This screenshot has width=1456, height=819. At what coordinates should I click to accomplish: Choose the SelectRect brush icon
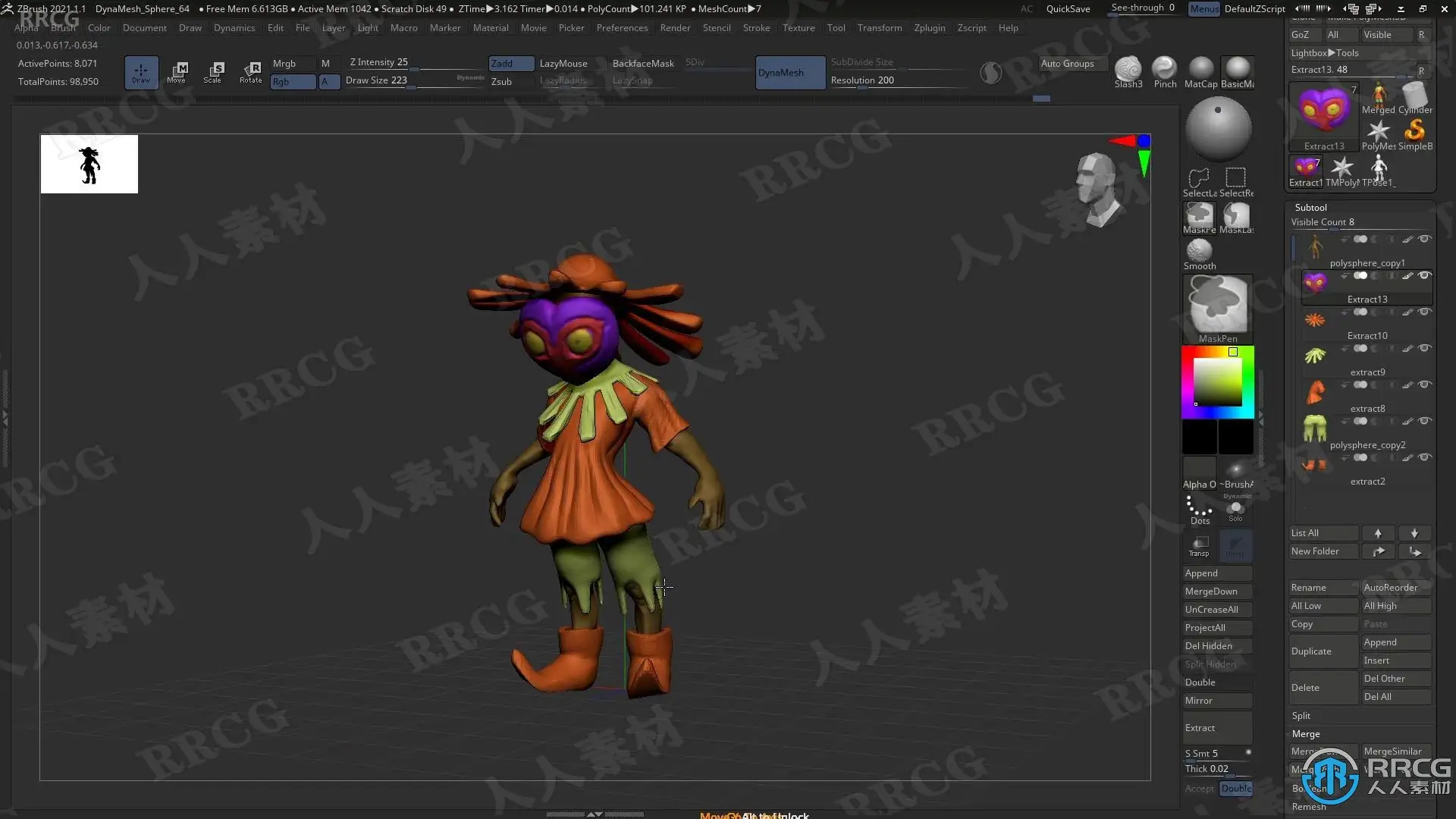click(x=1236, y=182)
